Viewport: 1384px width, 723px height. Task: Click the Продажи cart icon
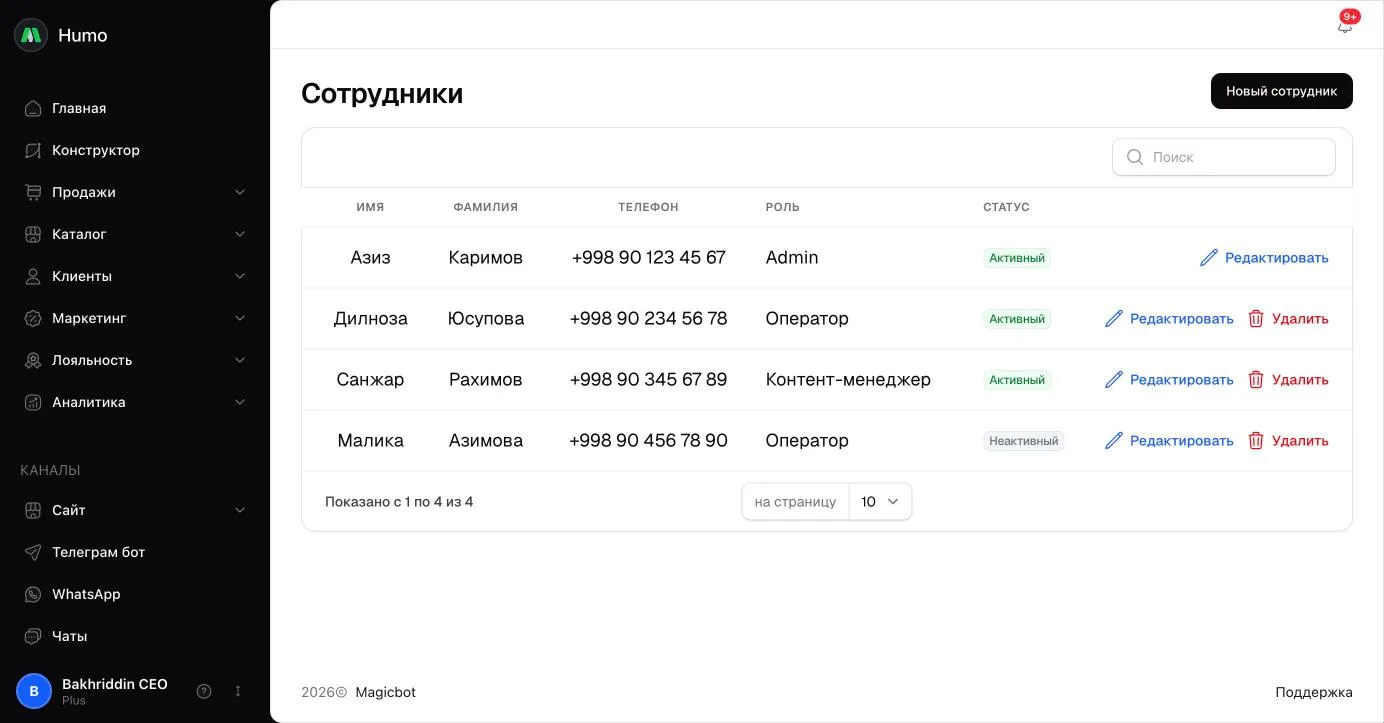[x=33, y=192]
